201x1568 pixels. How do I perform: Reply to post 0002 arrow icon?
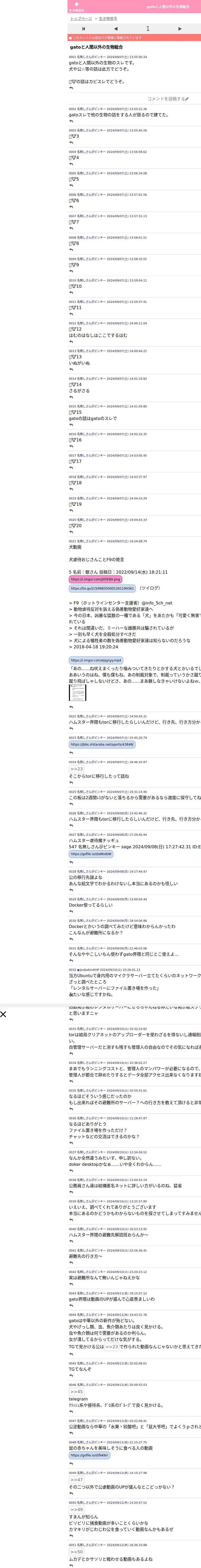click(x=71, y=121)
